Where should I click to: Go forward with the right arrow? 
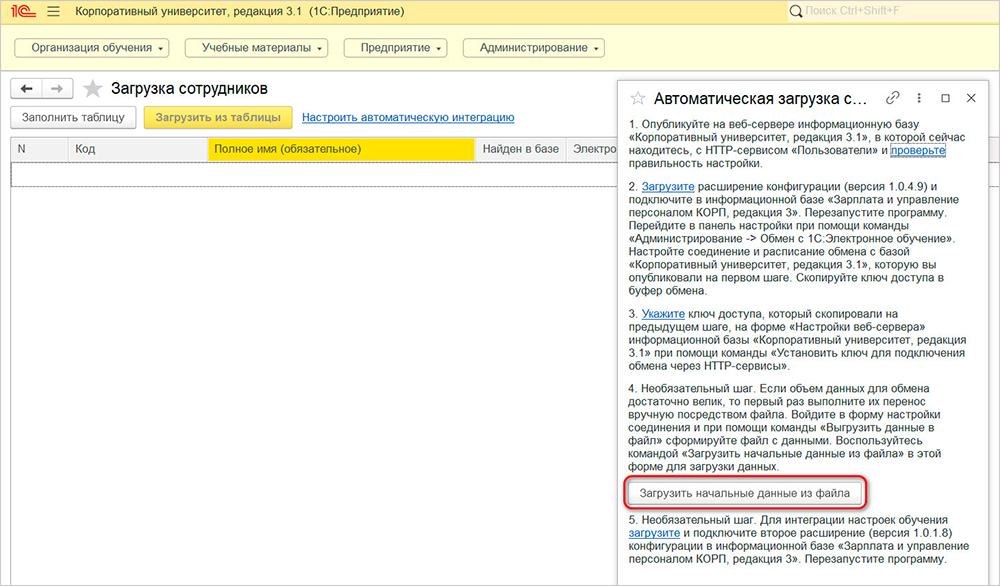pos(57,89)
